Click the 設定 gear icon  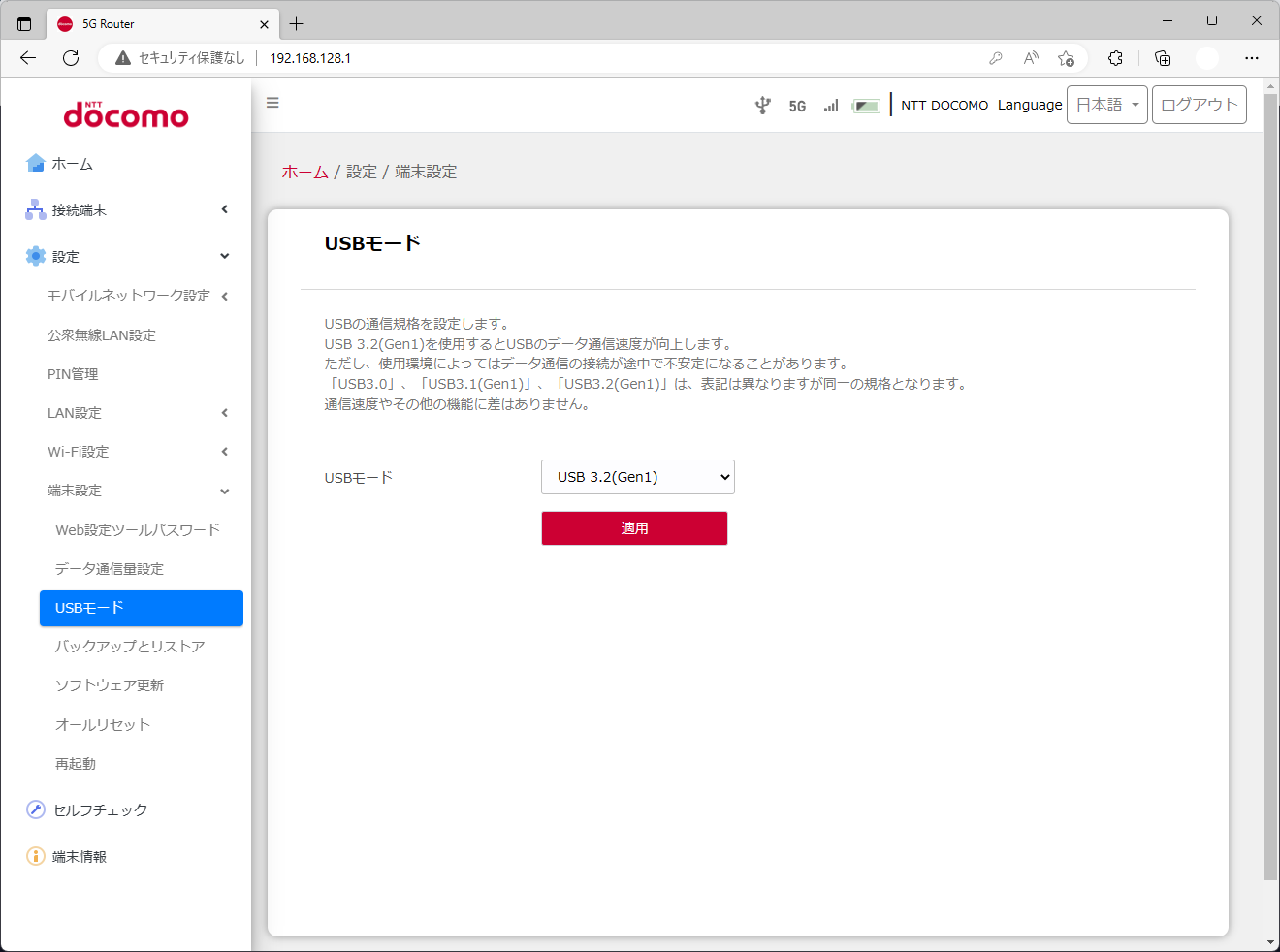(x=33, y=256)
